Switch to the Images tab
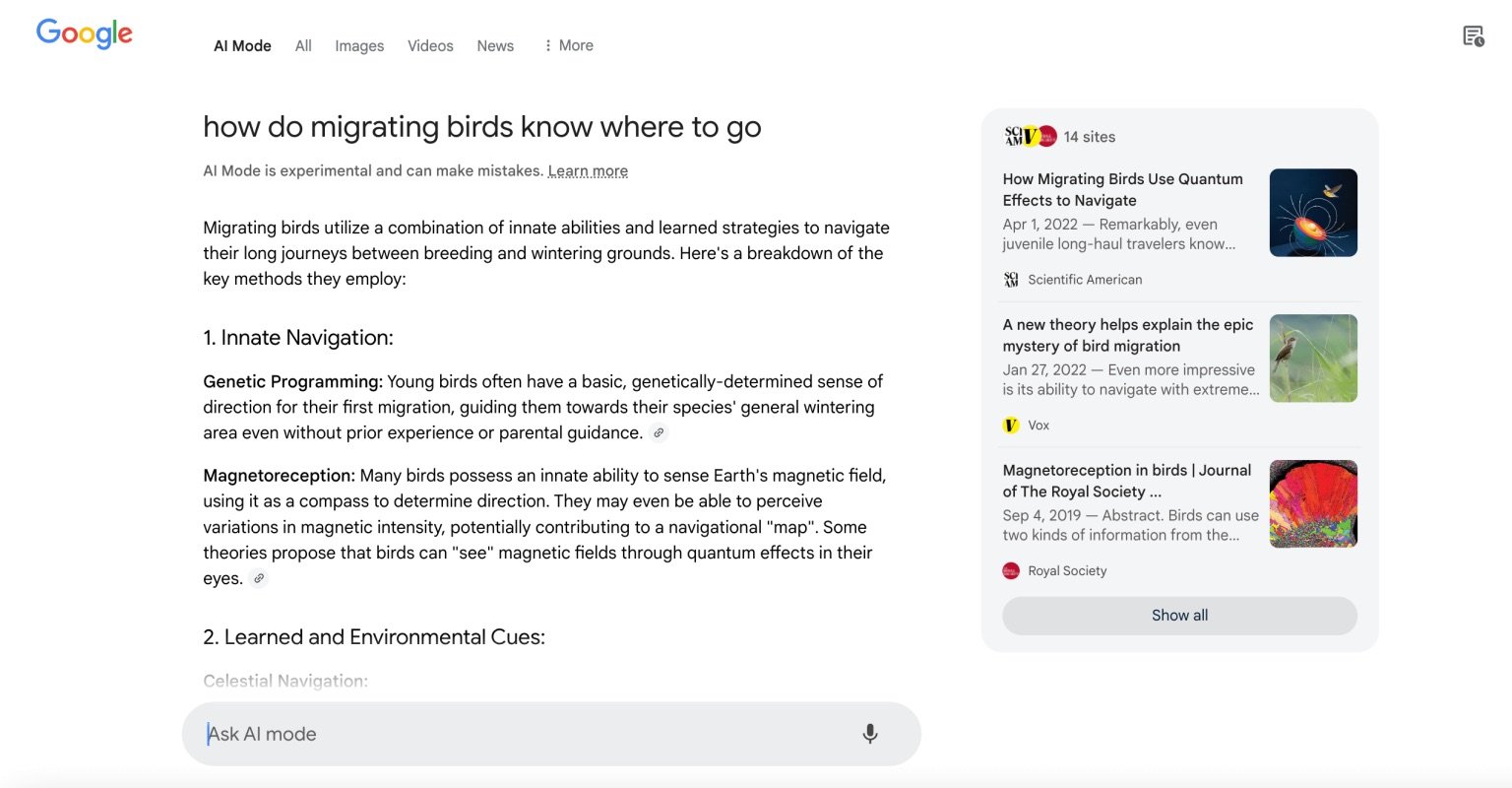 pos(359,45)
